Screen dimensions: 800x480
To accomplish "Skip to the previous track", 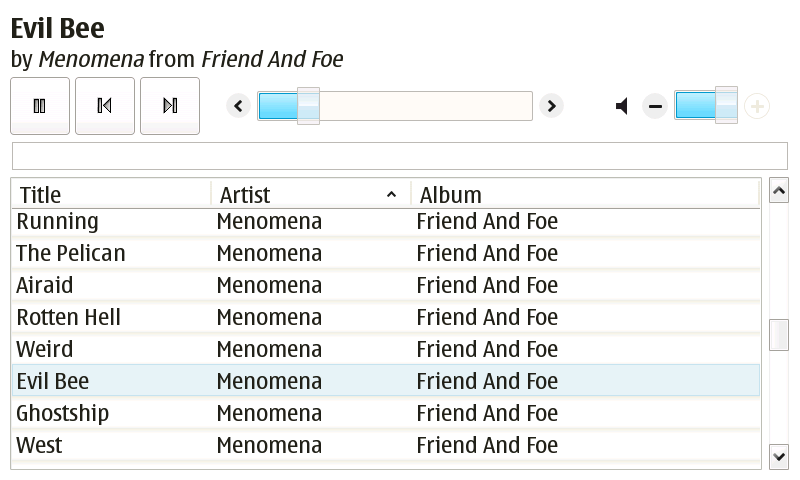I will pos(105,106).
